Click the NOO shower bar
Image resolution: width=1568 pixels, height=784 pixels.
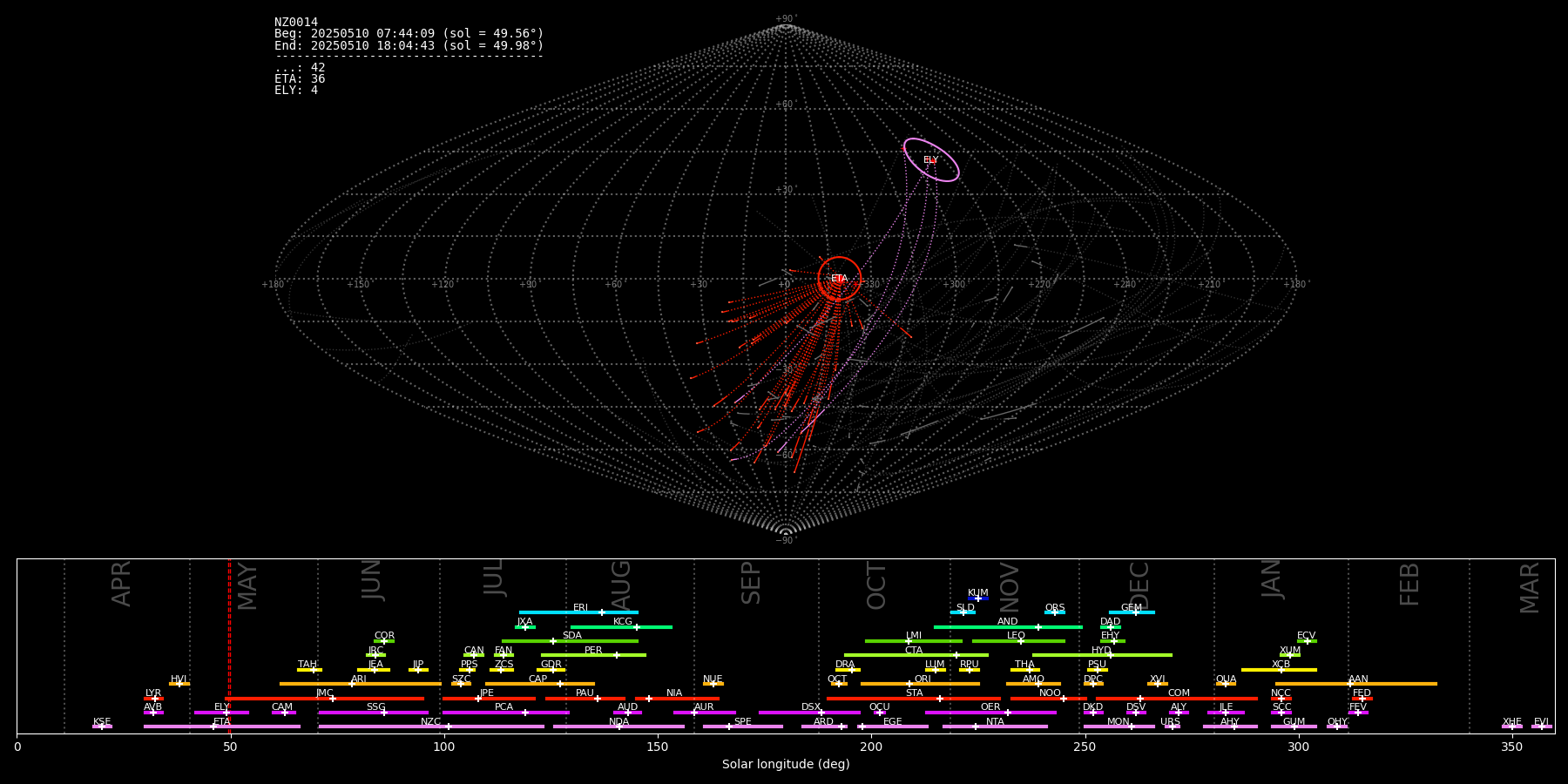[1049, 699]
